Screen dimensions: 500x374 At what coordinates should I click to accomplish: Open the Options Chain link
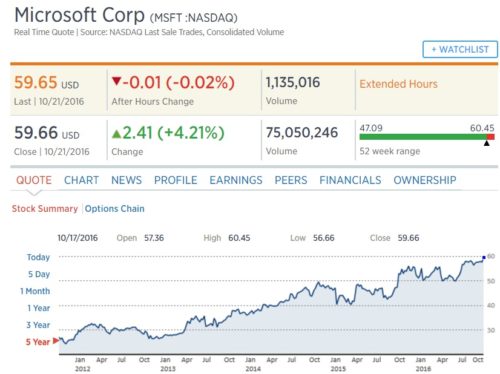coord(114,209)
